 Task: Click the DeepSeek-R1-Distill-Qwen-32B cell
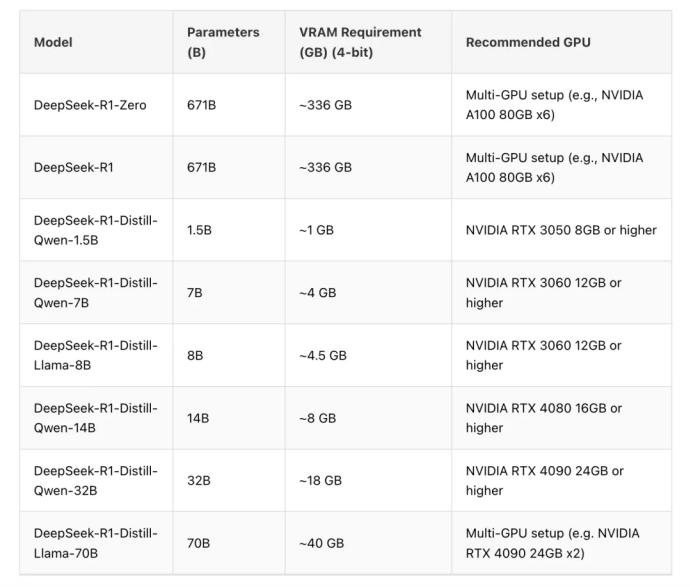coord(96,481)
